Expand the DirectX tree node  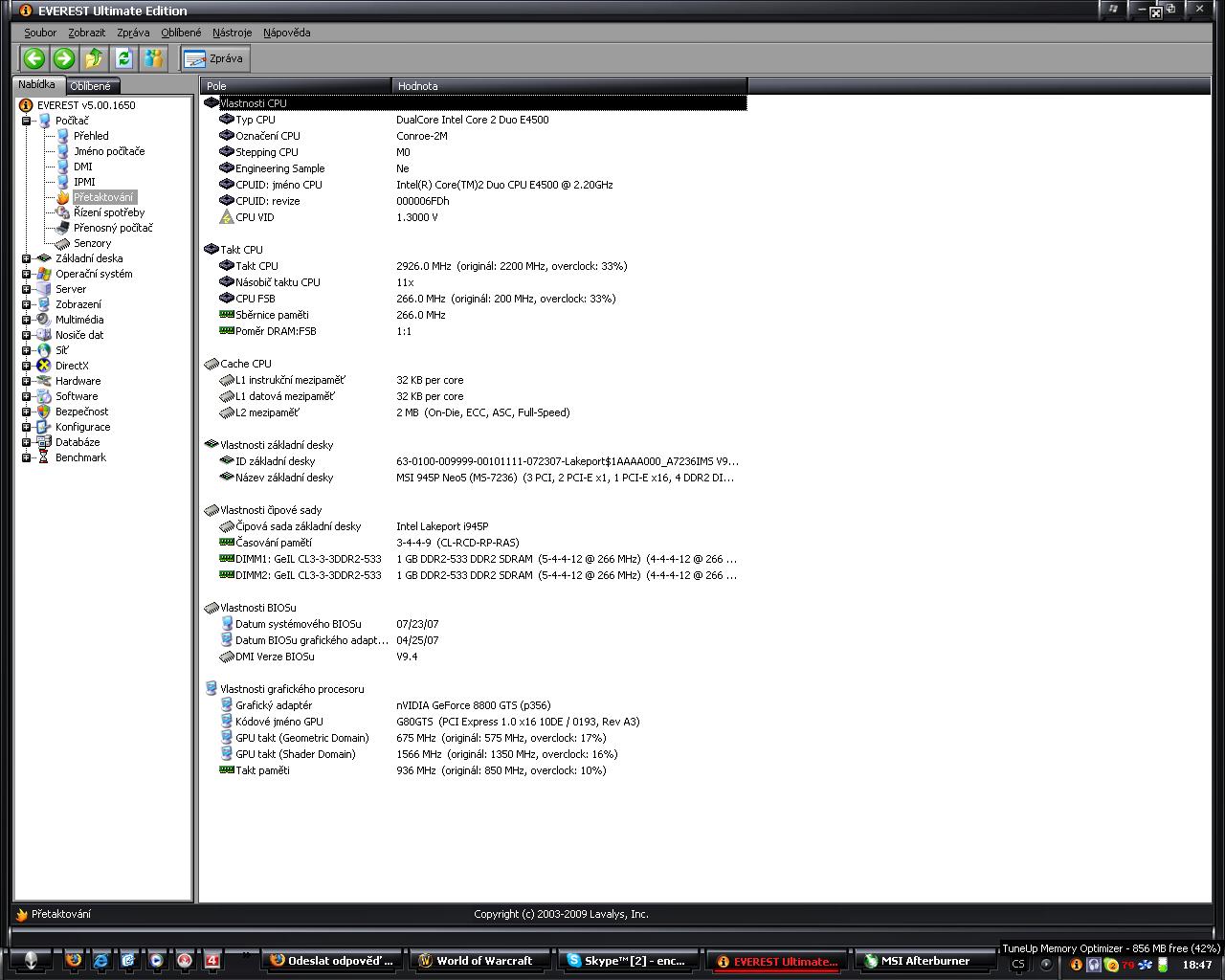point(26,366)
